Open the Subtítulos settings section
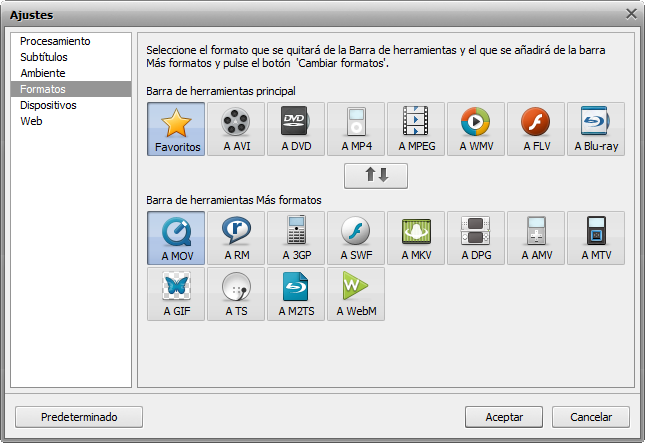Viewport: 645px width, 443px height. (71, 57)
